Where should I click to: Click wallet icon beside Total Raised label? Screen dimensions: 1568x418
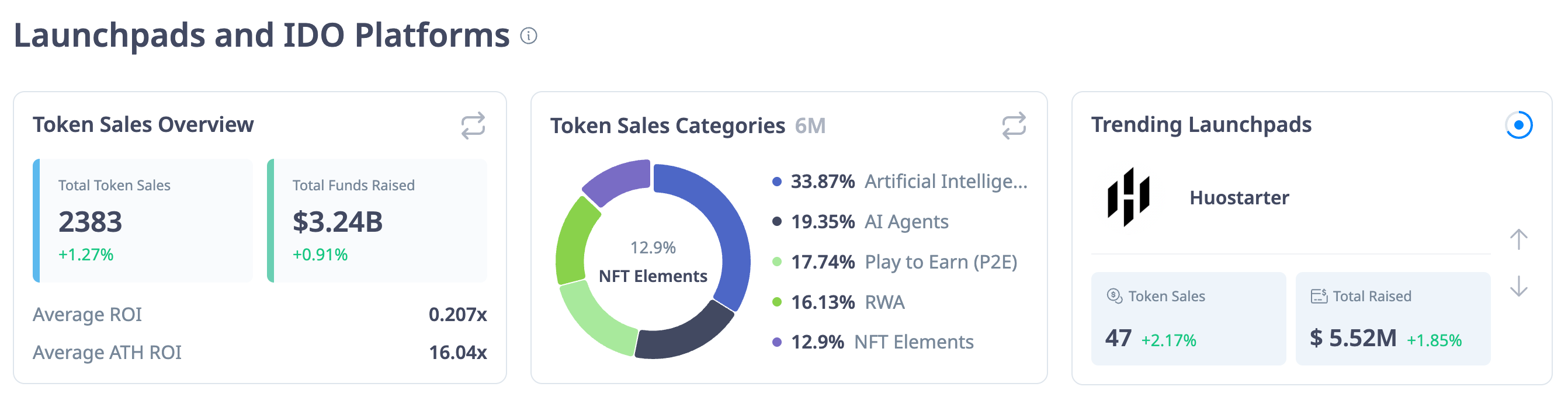(x=1319, y=296)
